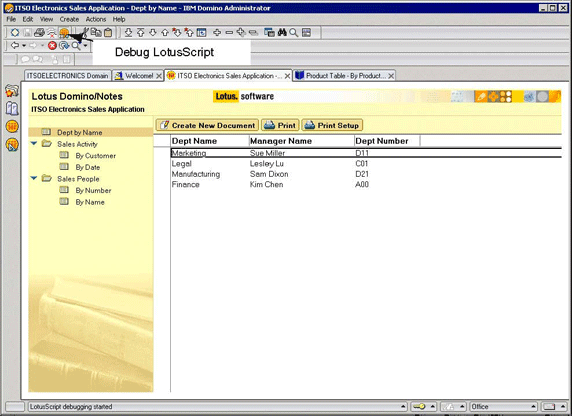Viewport: 572px width, 416px height.
Task: Click the Dept Number column header
Action: (x=387, y=141)
